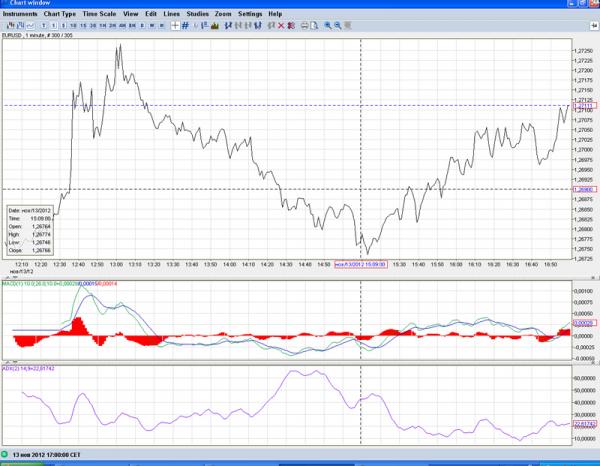Open the Instruments menu
This screenshot has width=600, height=466.
pyautogui.click(x=20, y=14)
